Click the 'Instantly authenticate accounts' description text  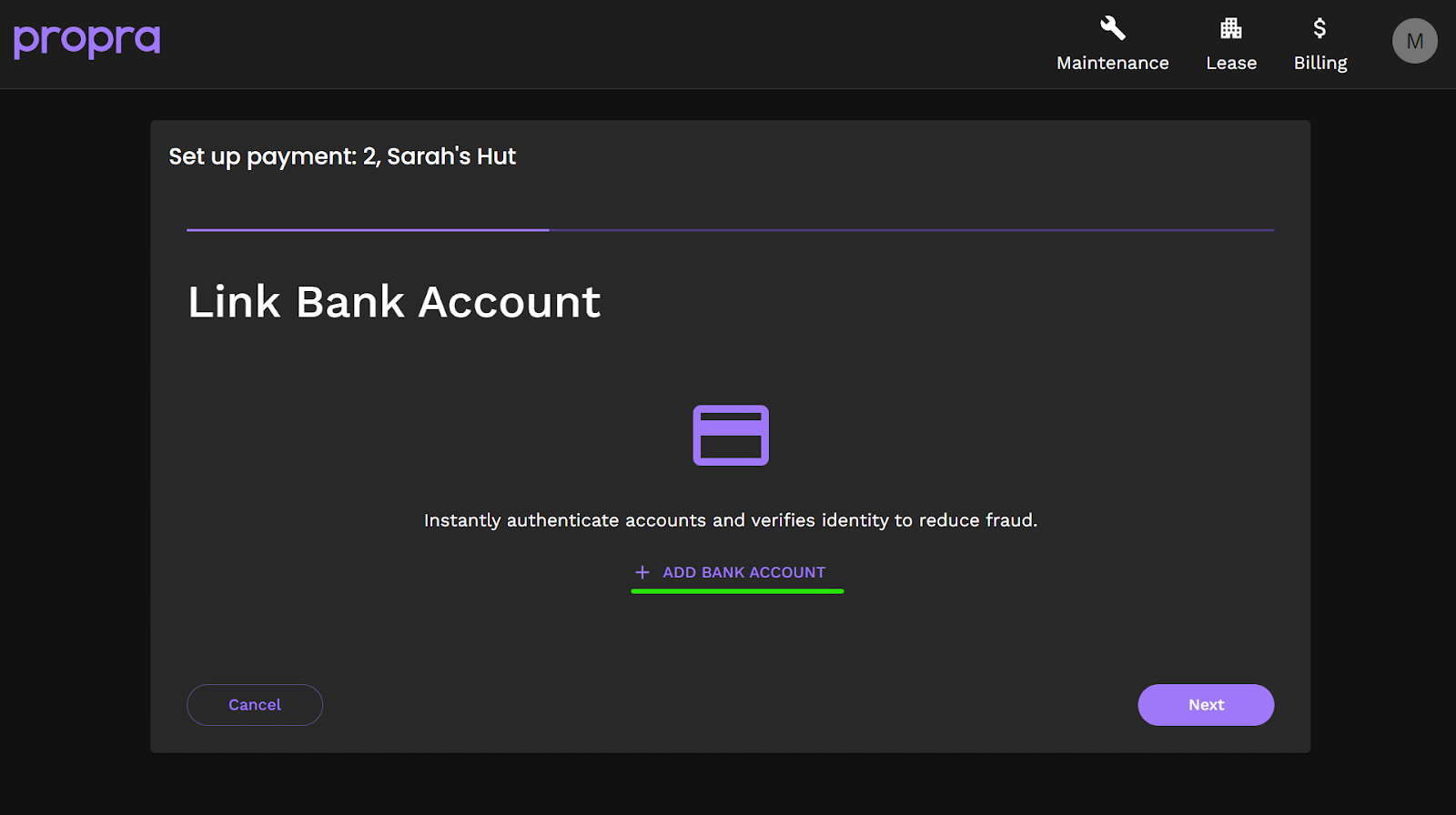click(731, 520)
